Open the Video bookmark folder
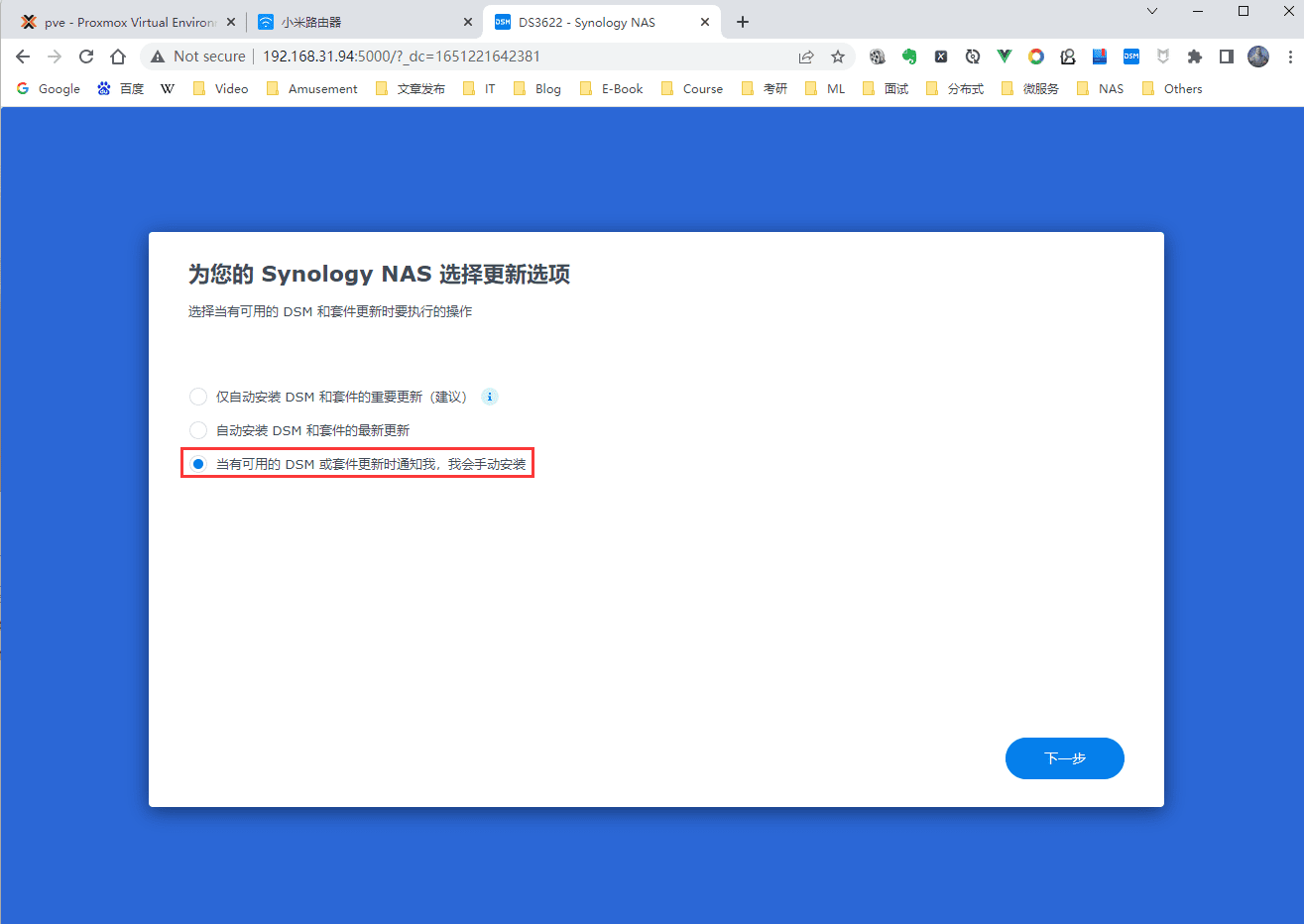The image size is (1304, 924). point(221,89)
